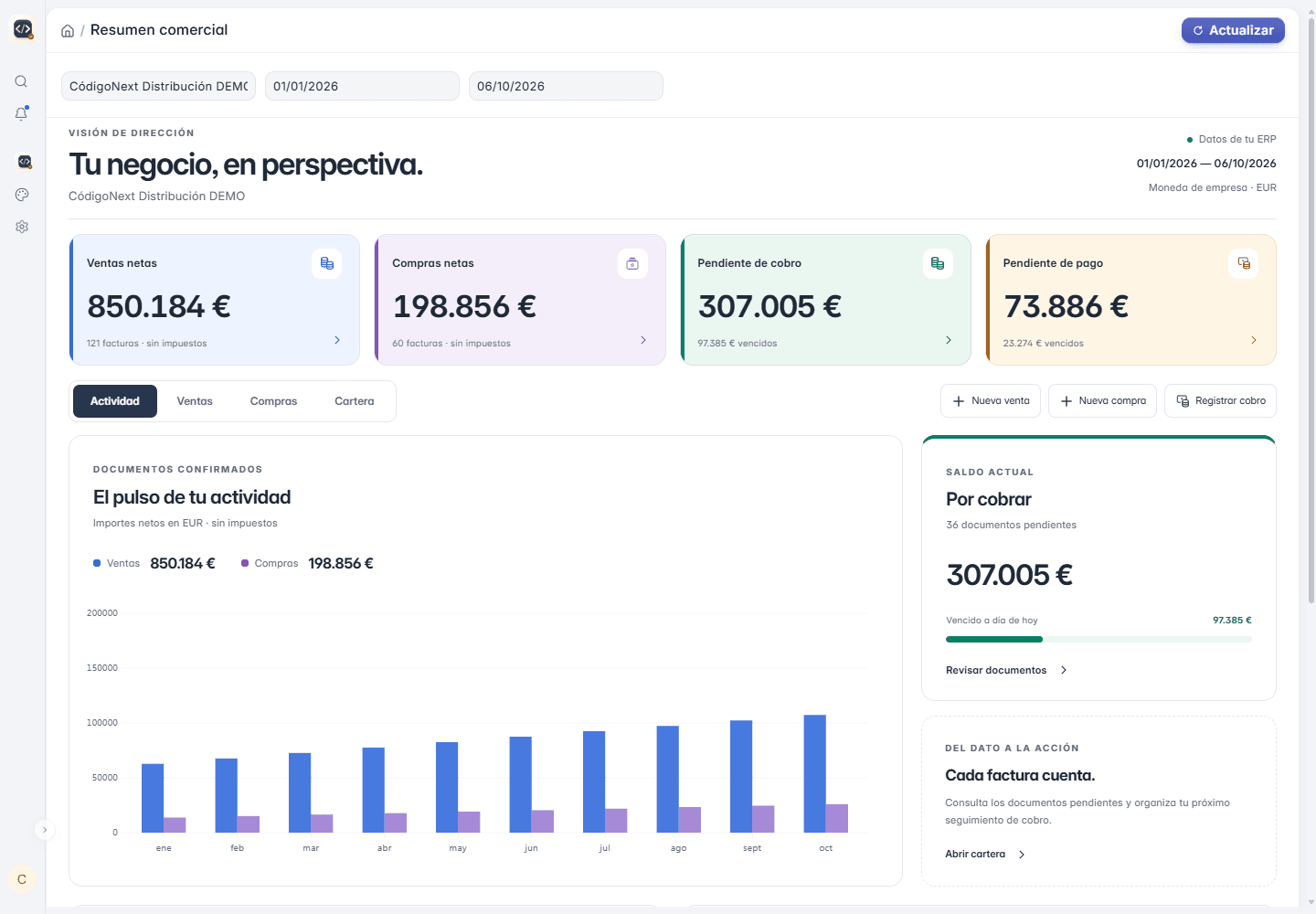The image size is (1316, 914).
Task: Toggle the Ventas legend blue dot
Action: click(x=97, y=563)
